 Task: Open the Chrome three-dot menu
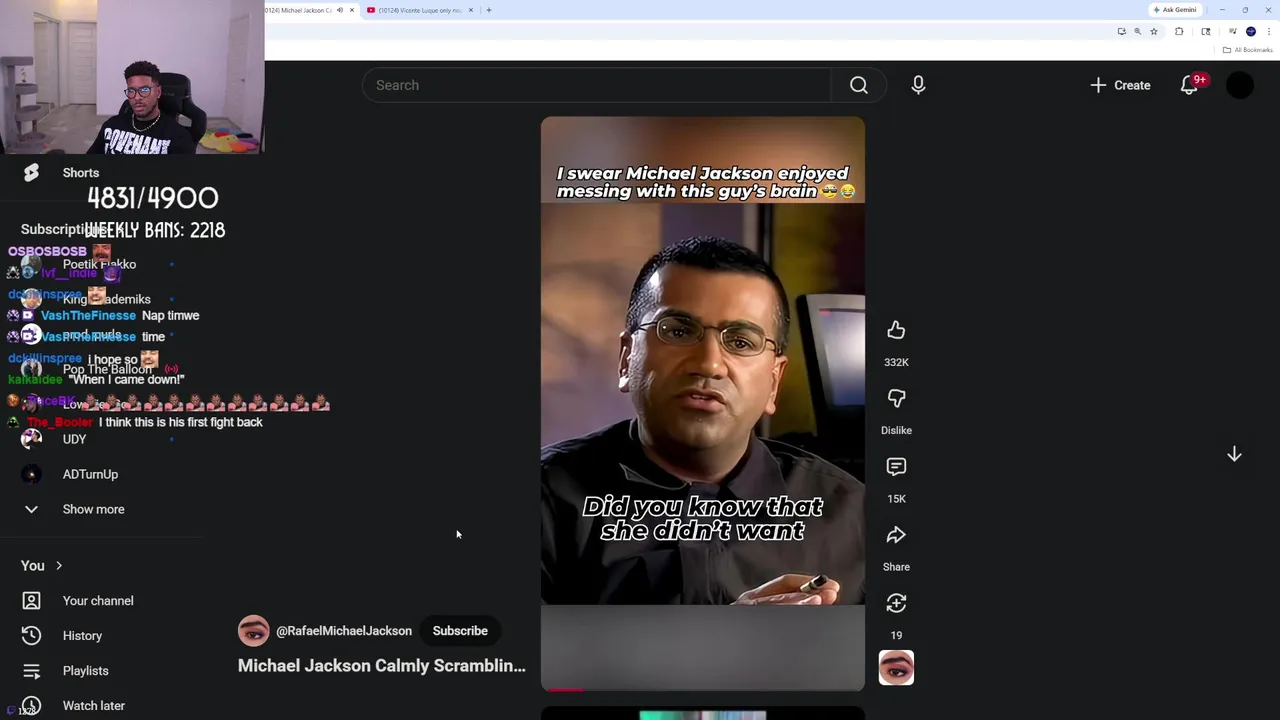(x=1269, y=31)
